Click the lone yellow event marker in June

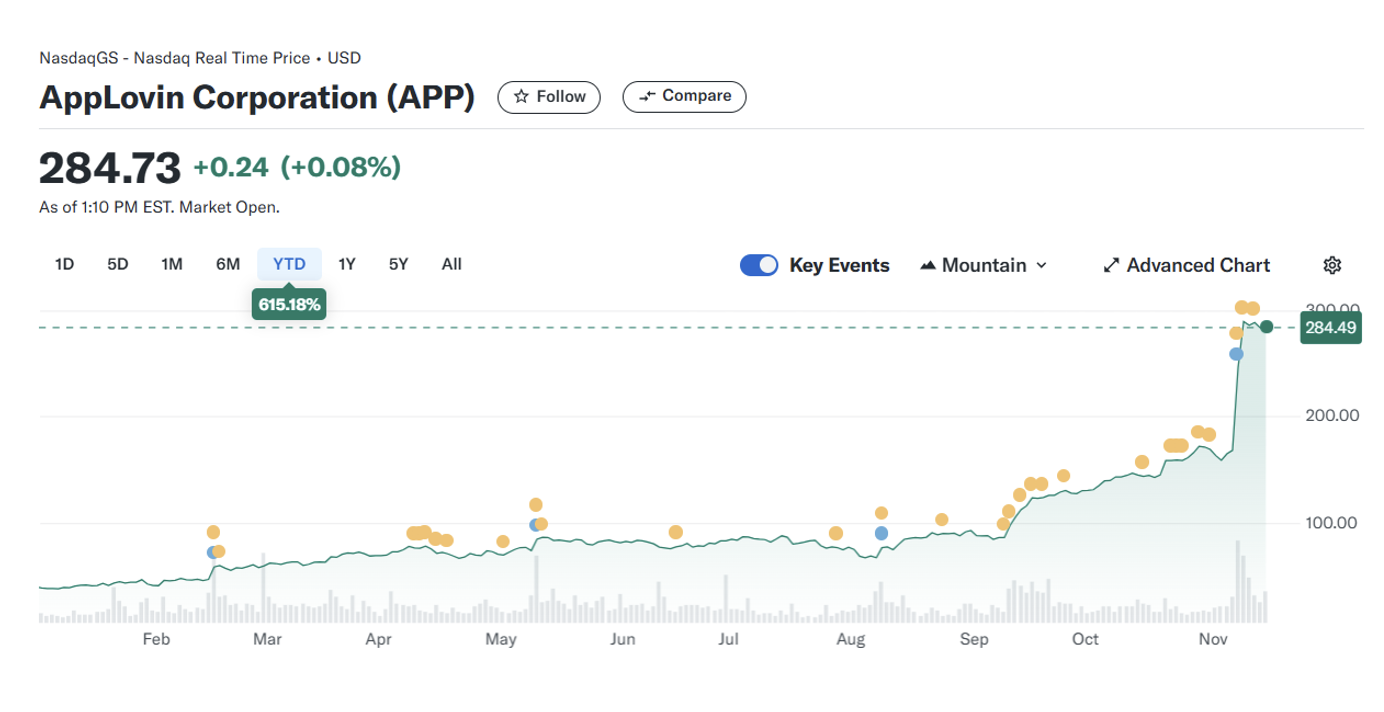pyautogui.click(x=676, y=532)
